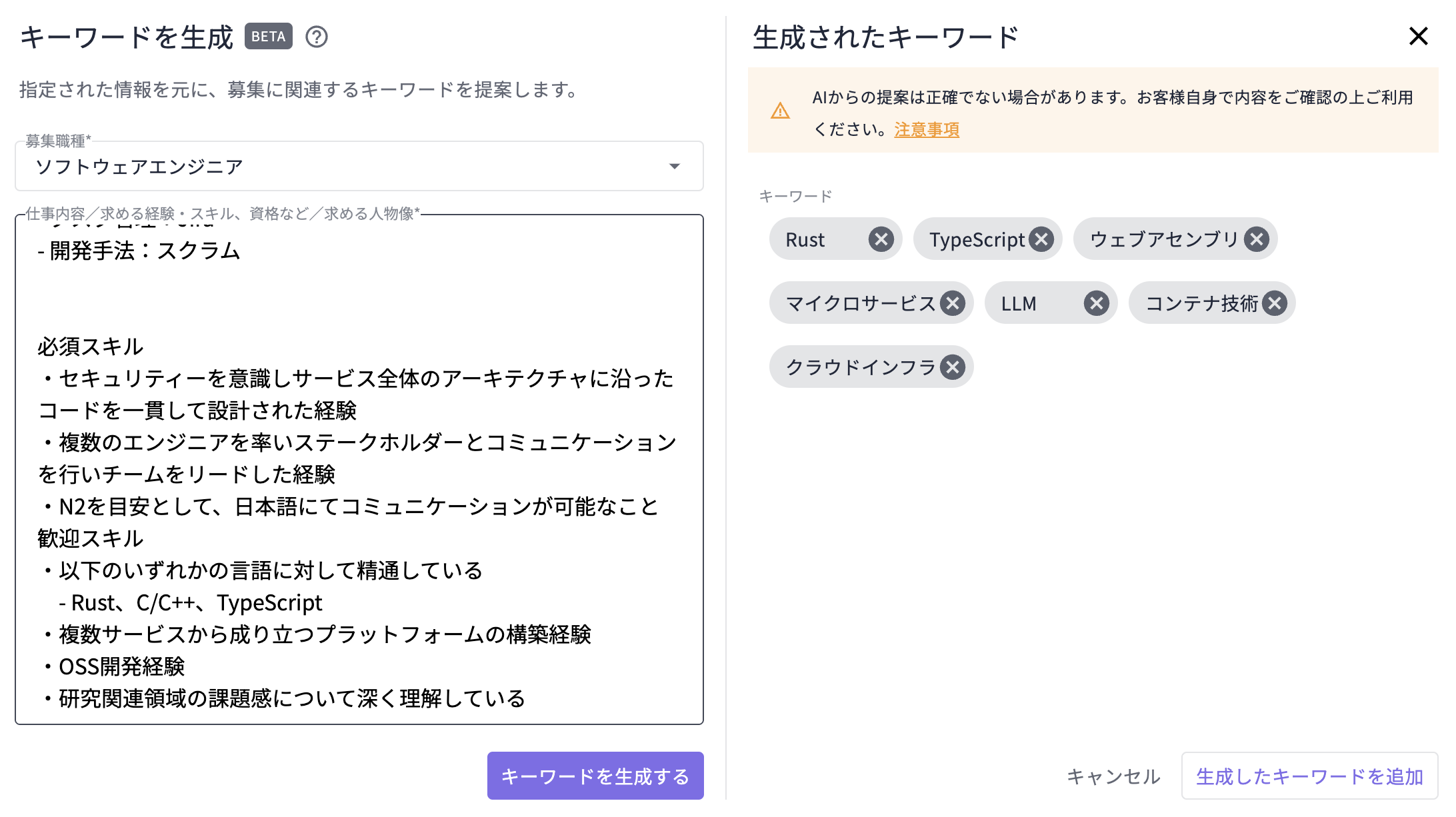
Task: Select the Rust keyword chip label
Action: click(807, 239)
